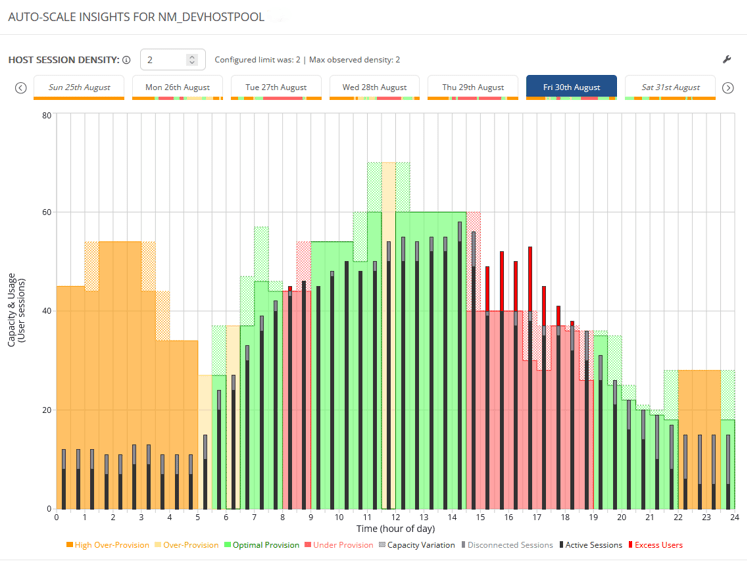747x561 pixels.
Task: Open Tue 27th August day view
Action: [x=276, y=87]
